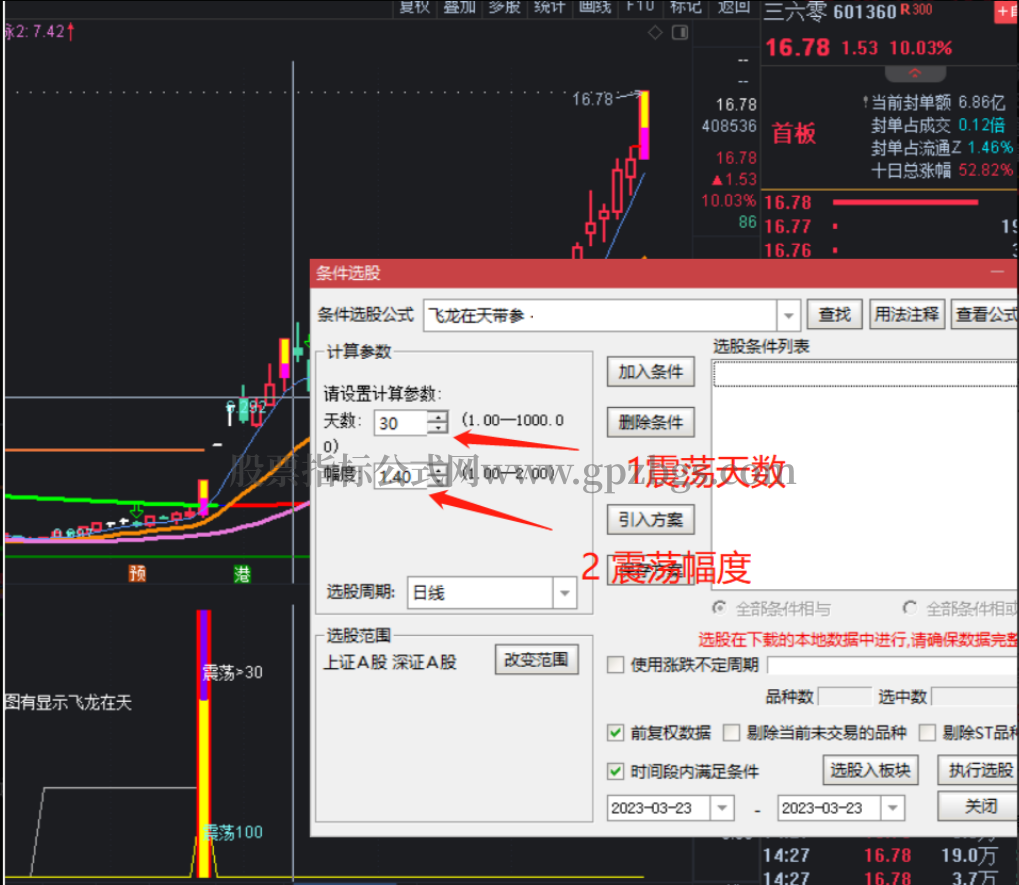Collapse the quote panel with the red chevron
1019x885 pixels.
[915, 73]
